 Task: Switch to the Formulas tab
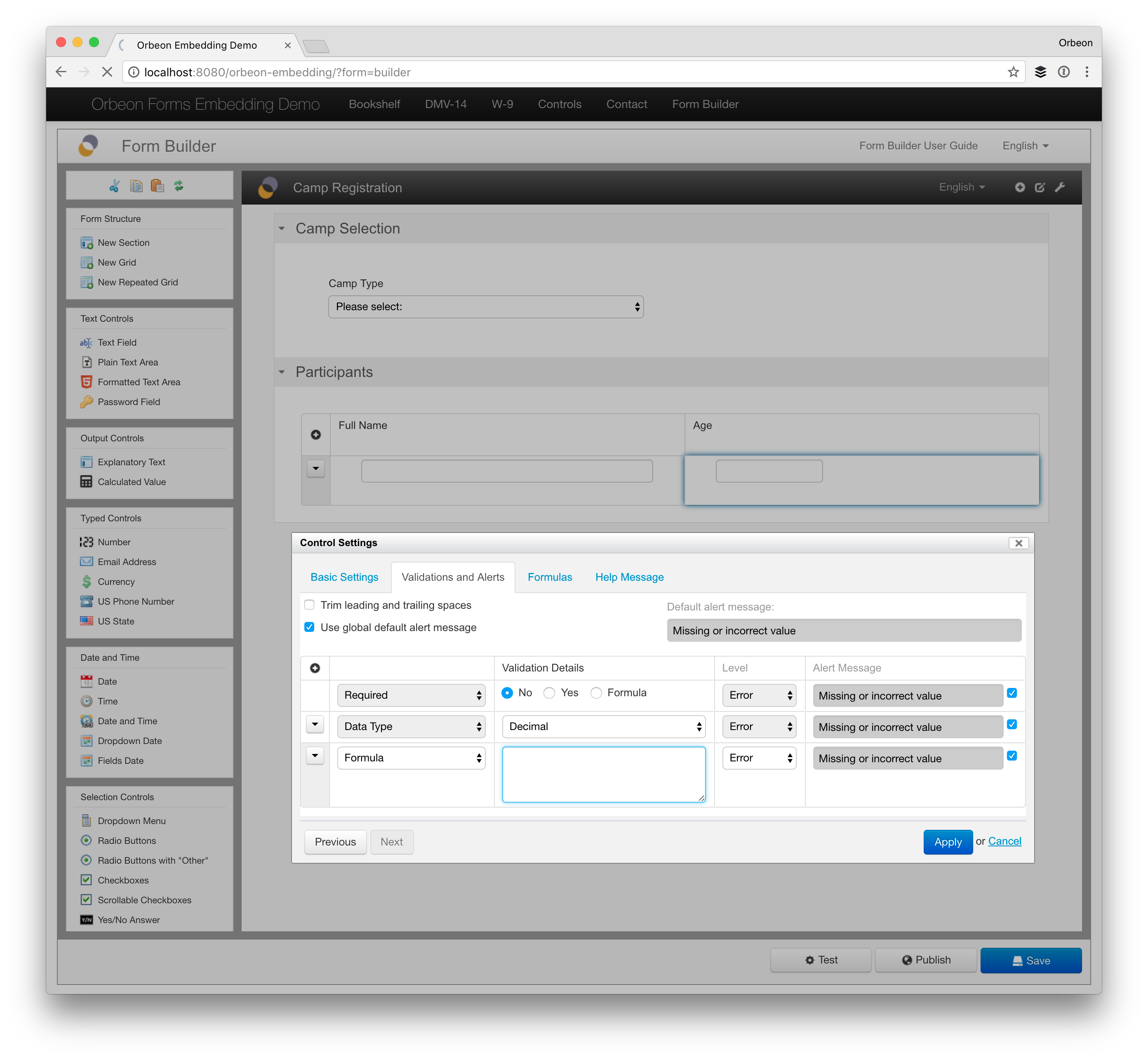[x=549, y=577]
